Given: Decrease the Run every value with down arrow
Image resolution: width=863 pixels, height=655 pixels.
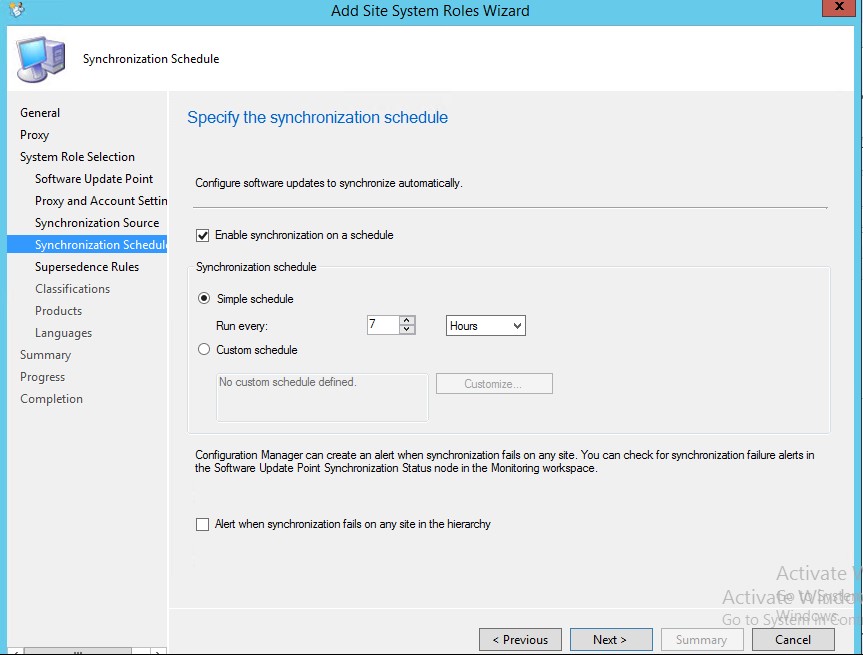Looking at the screenshot, I should pyautogui.click(x=407, y=331).
